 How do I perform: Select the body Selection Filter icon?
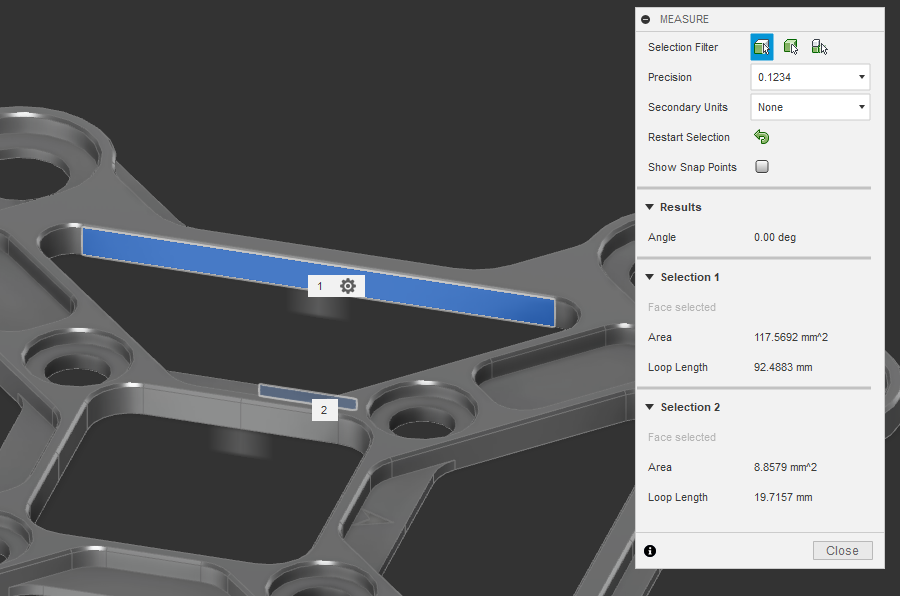[790, 46]
